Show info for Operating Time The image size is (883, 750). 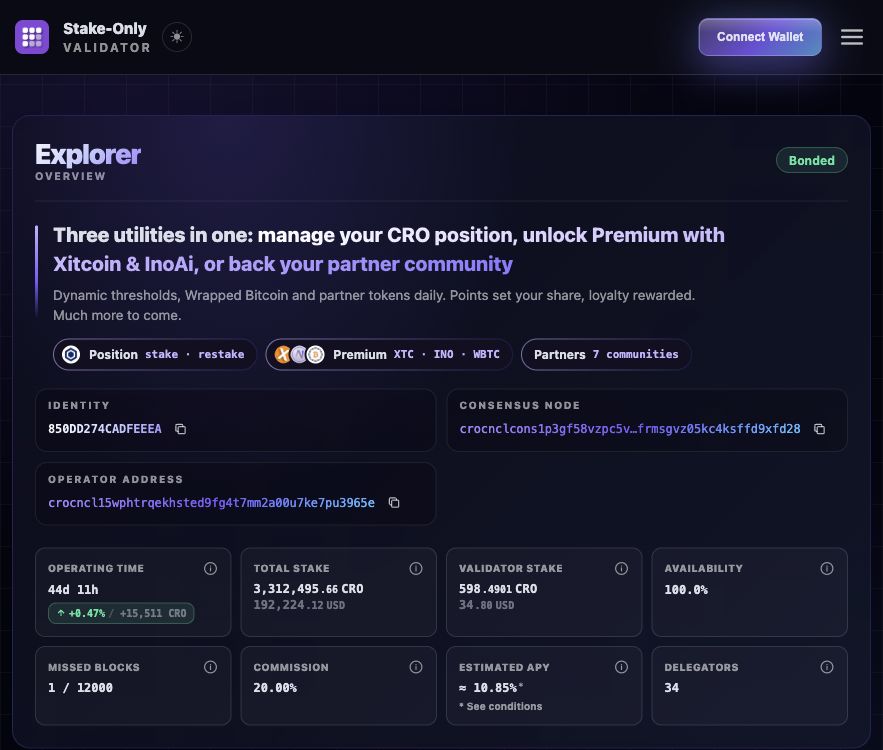[x=210, y=568]
